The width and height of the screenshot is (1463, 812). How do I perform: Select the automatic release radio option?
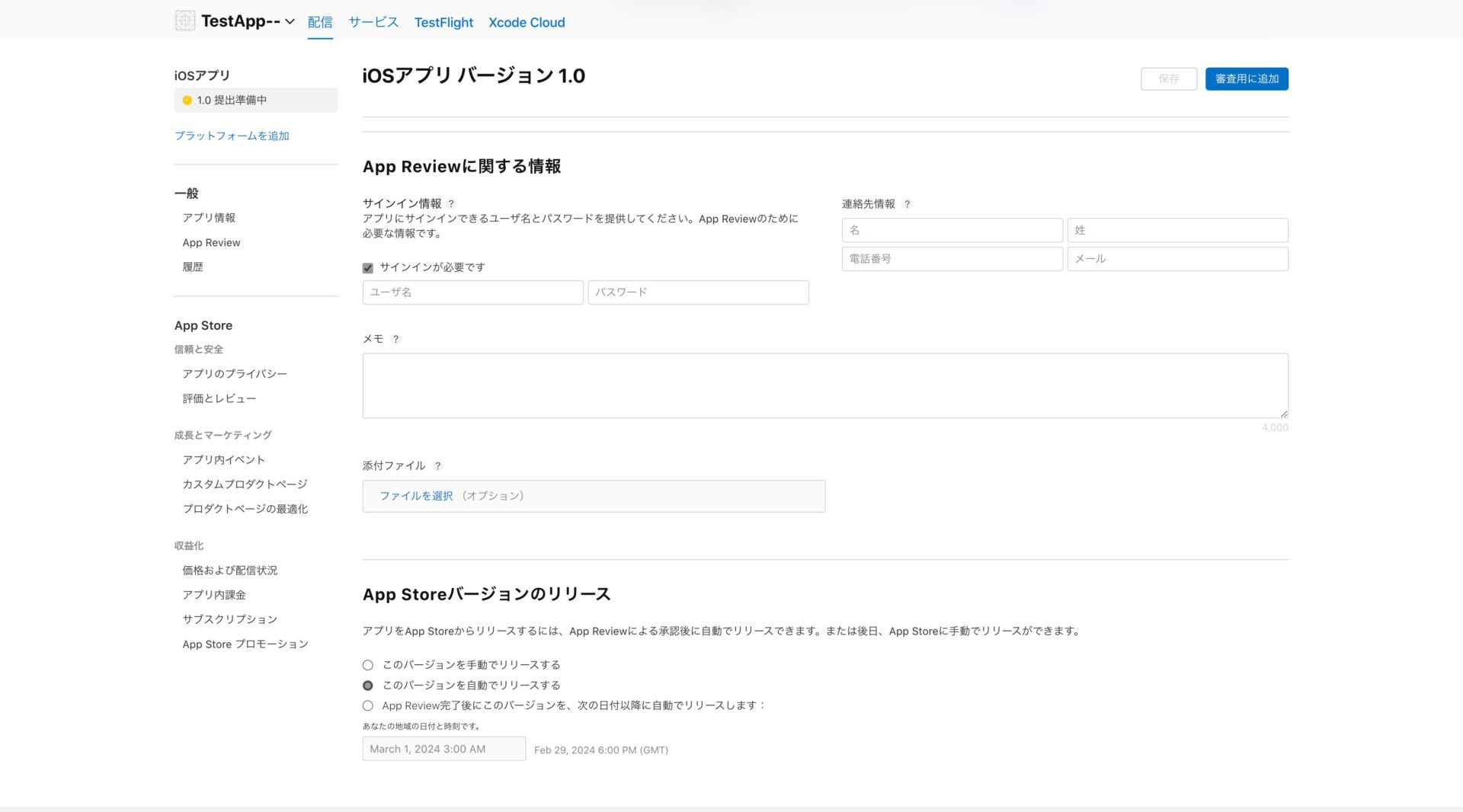coord(368,686)
